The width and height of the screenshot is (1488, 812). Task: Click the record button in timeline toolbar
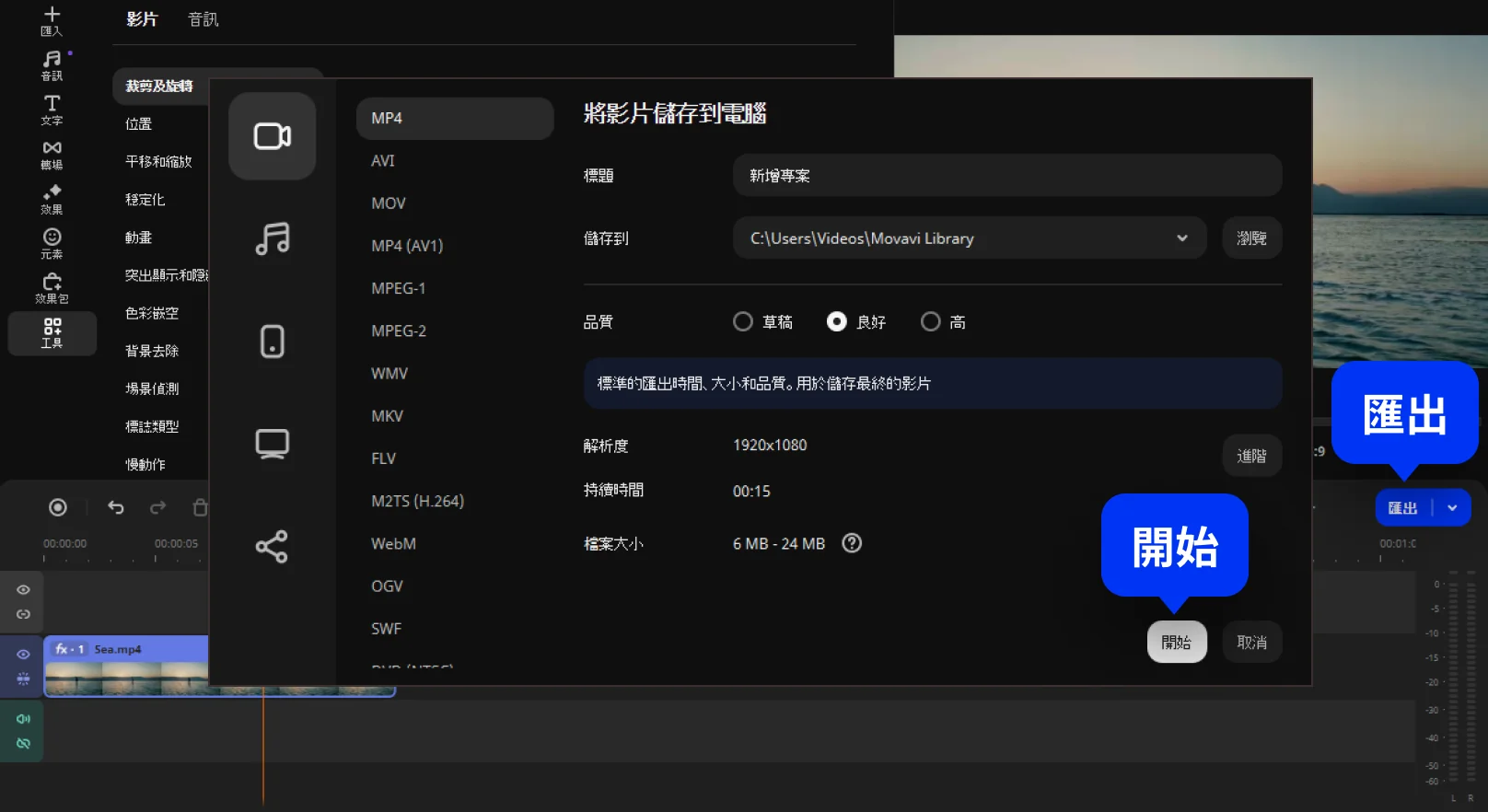[58, 507]
